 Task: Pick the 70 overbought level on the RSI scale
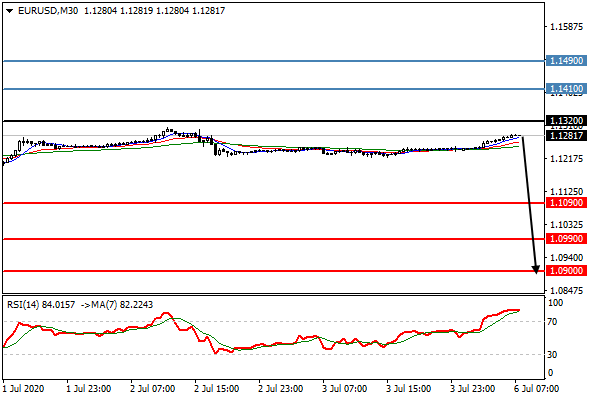pyautogui.click(x=552, y=322)
